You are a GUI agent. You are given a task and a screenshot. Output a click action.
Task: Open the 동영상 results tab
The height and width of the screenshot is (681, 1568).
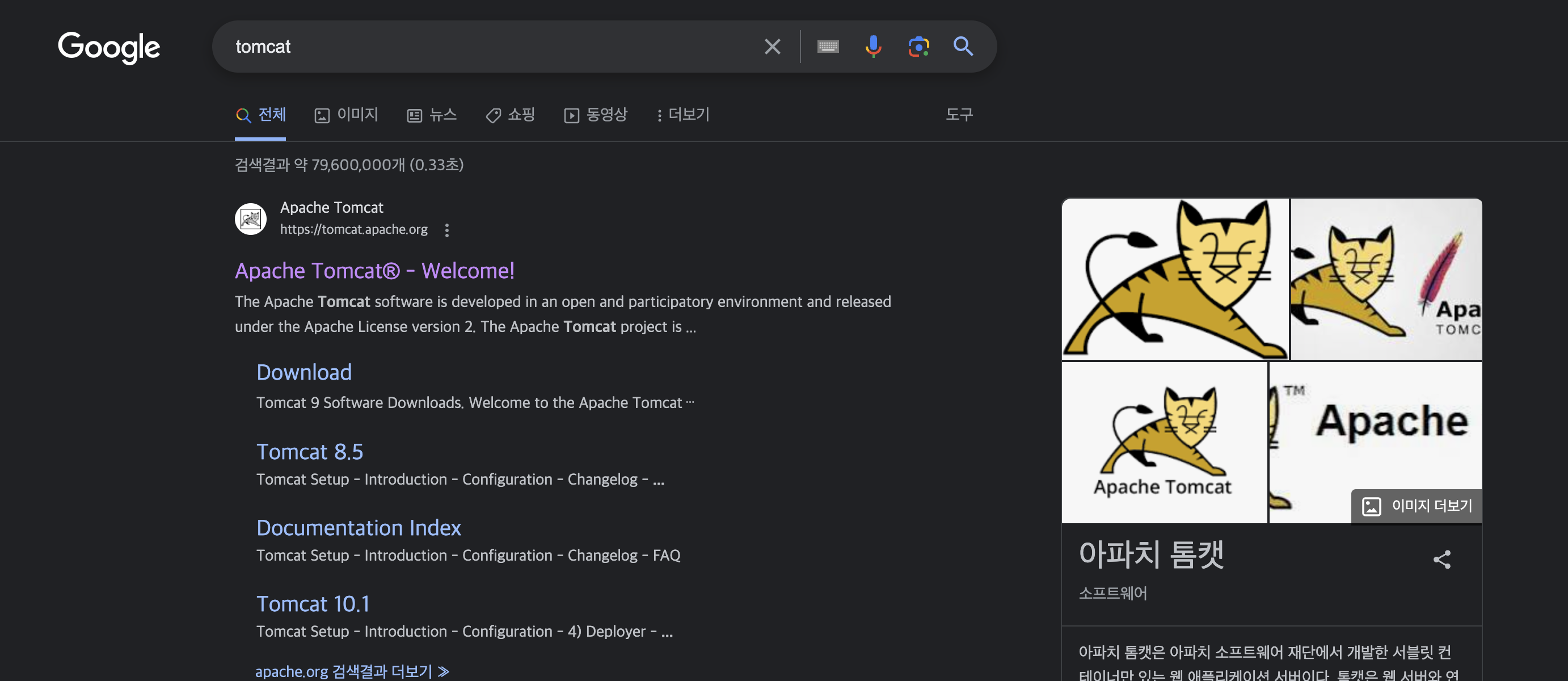[x=596, y=115]
